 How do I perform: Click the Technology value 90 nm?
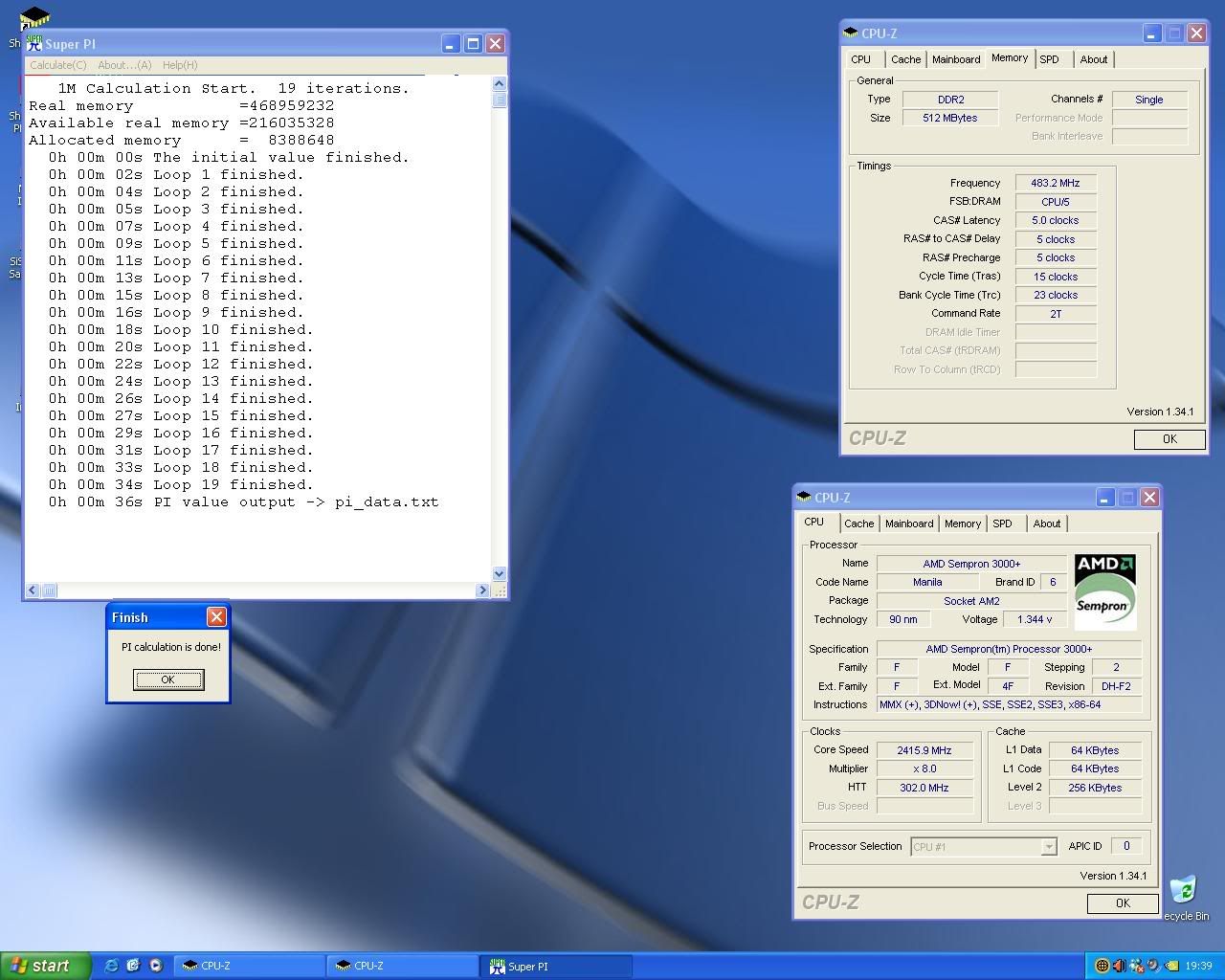coord(903,619)
